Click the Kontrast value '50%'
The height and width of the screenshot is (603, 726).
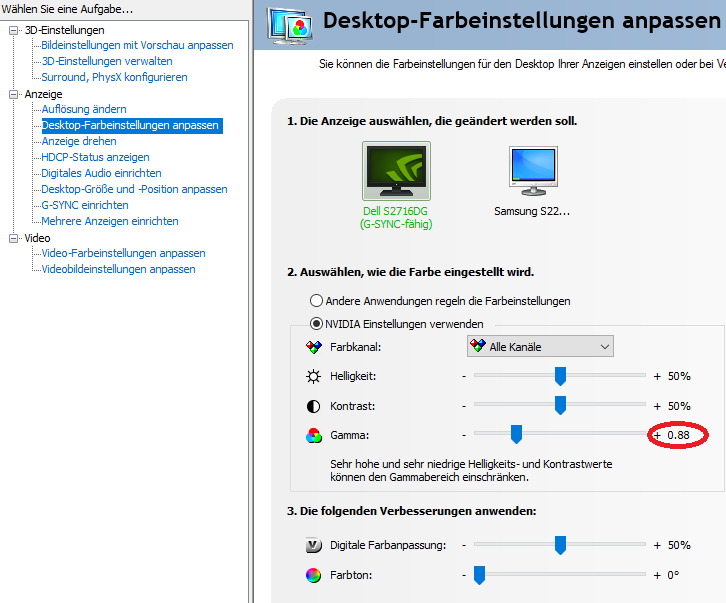679,406
